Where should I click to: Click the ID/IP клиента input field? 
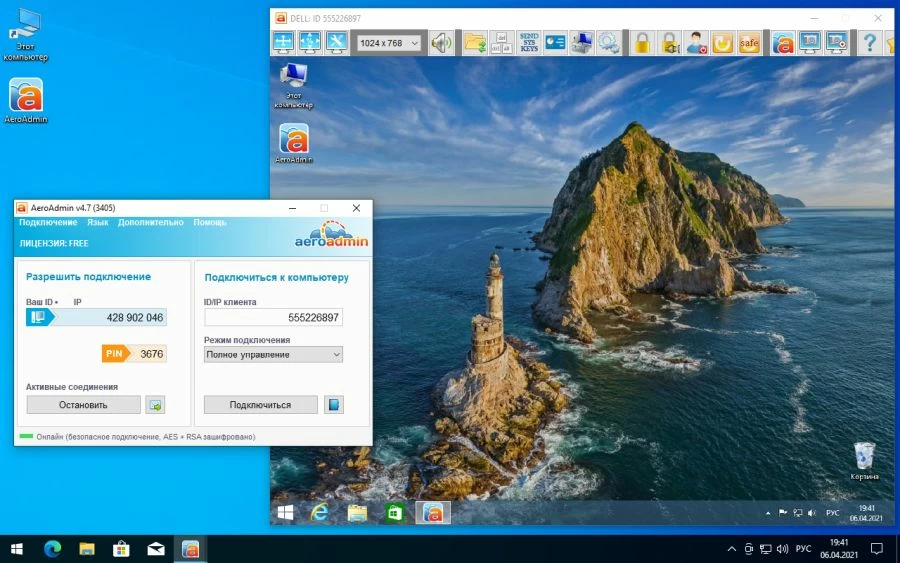[x=273, y=318]
